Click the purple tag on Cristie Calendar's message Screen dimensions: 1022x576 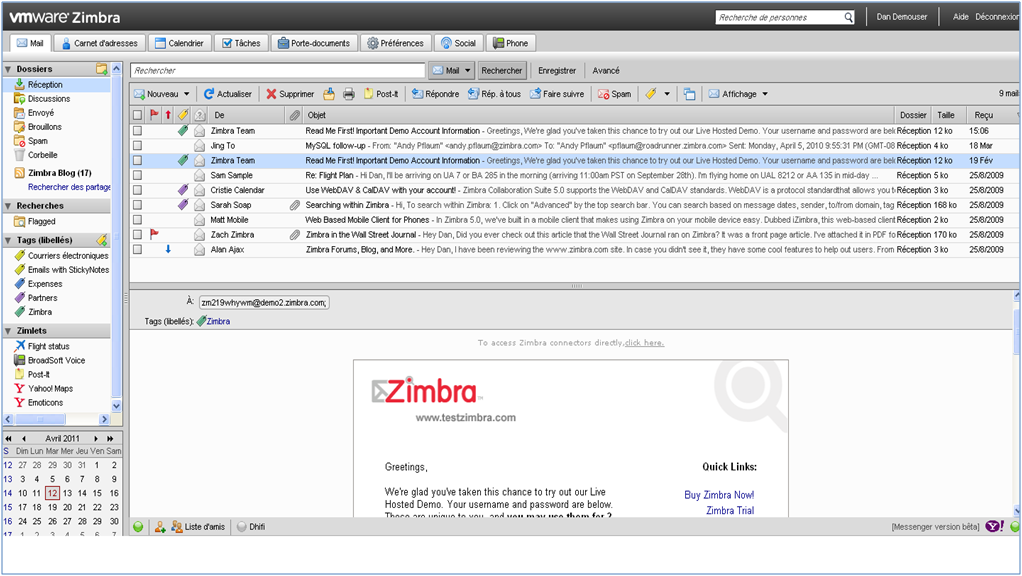pyautogui.click(x=183, y=190)
